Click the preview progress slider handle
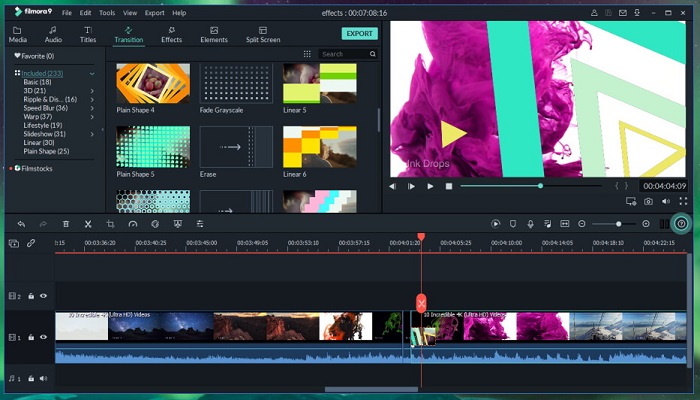Image resolution: width=700 pixels, height=400 pixels. (x=540, y=185)
